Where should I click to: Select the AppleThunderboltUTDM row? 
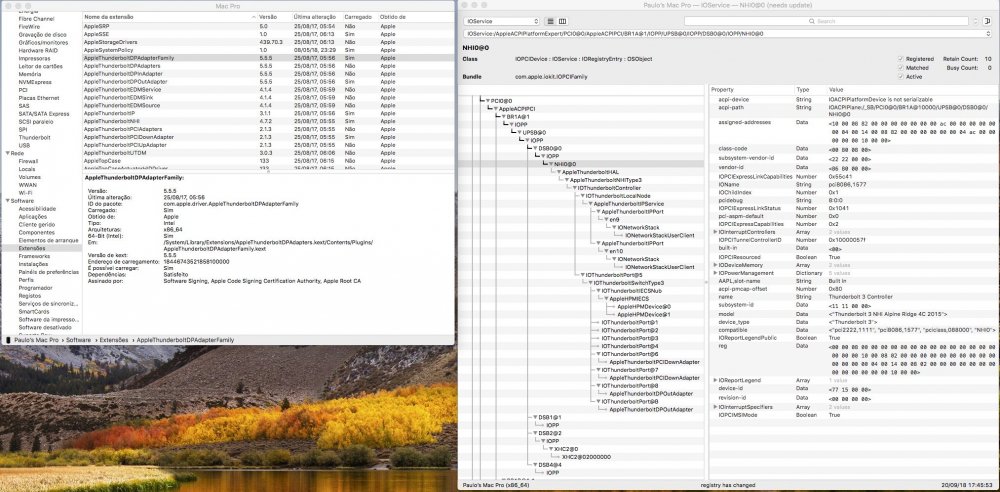[268, 153]
